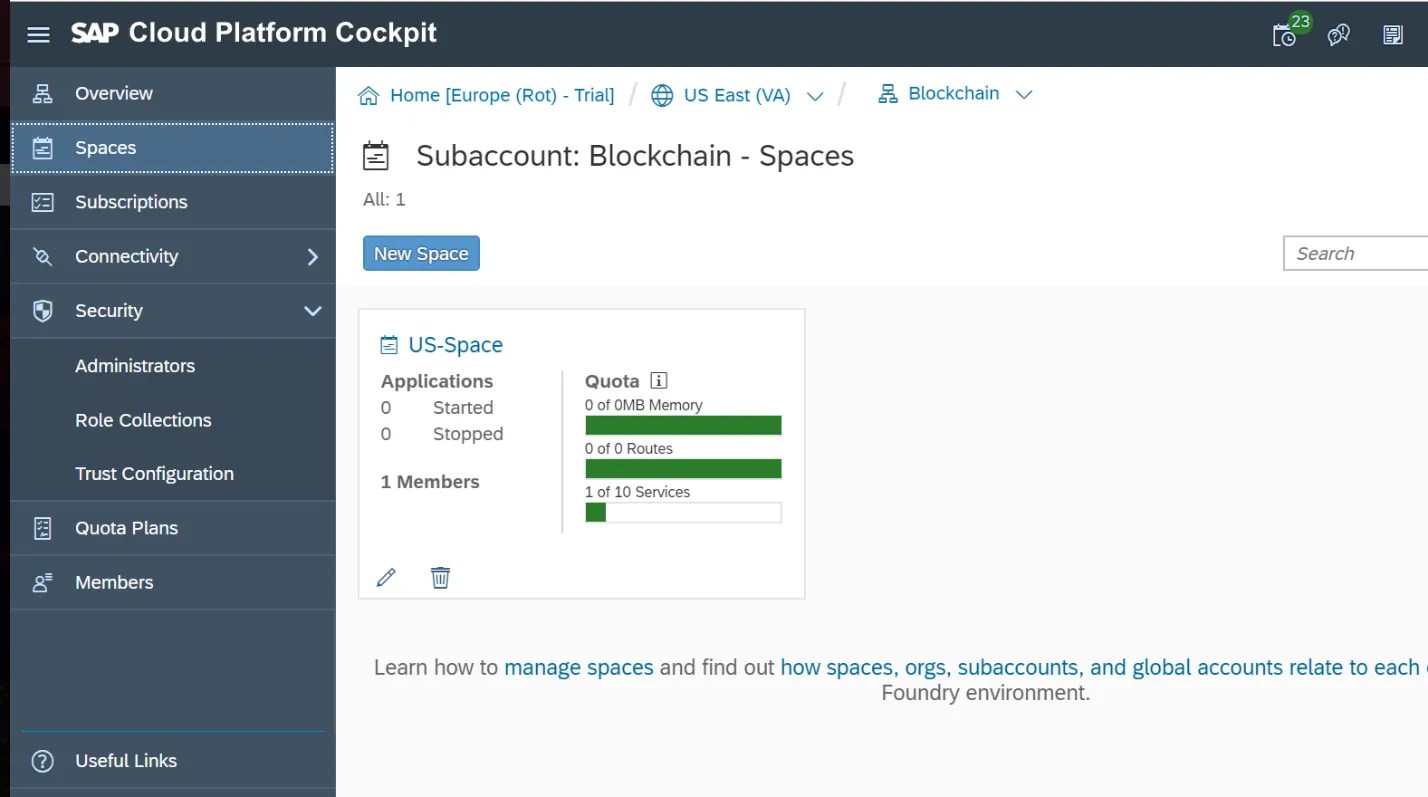Screen dimensions: 1428x797
Task: Click the notifications bell showing 23 alerts
Action: click(1285, 34)
